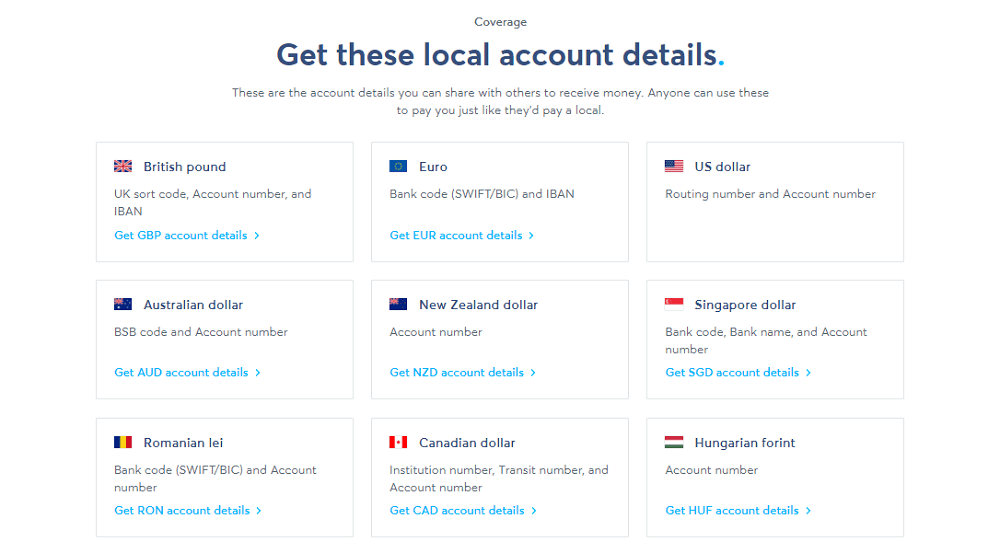Click the United States flag icon
This screenshot has width=1000, height=553.
coord(674,166)
